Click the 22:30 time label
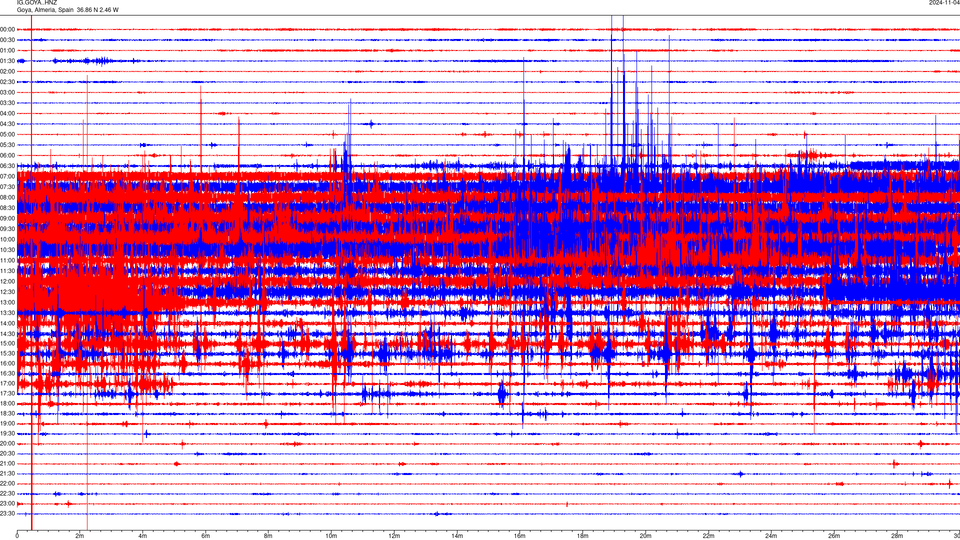This screenshot has width=960, height=540. click(x=7, y=494)
